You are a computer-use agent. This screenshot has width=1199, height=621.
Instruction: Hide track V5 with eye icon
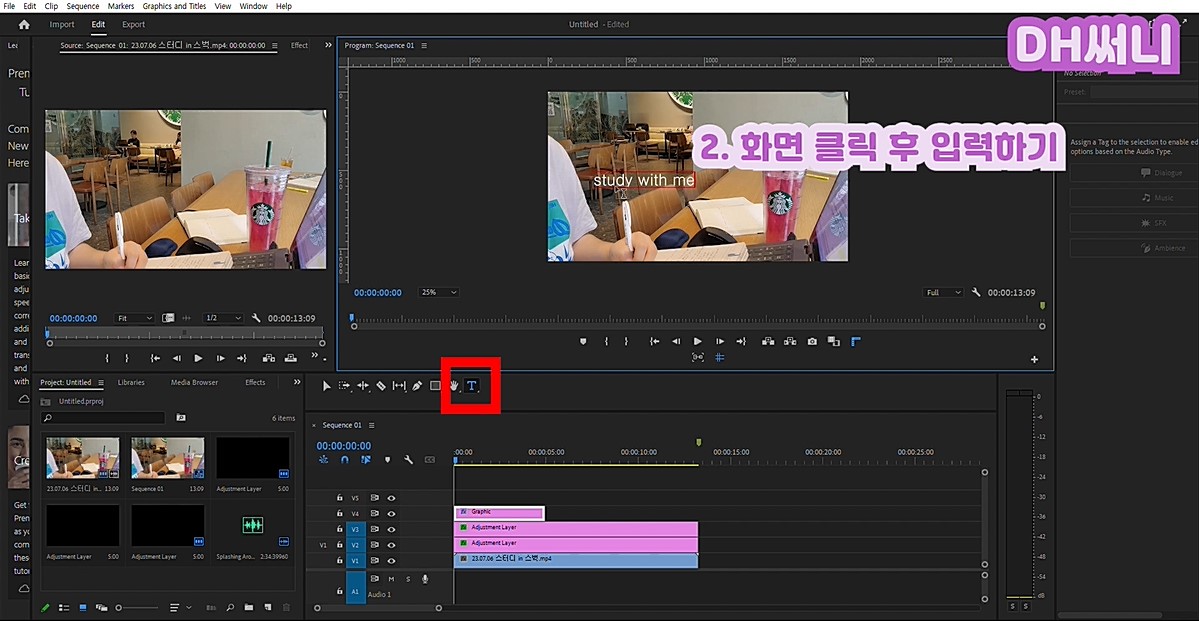[392, 498]
